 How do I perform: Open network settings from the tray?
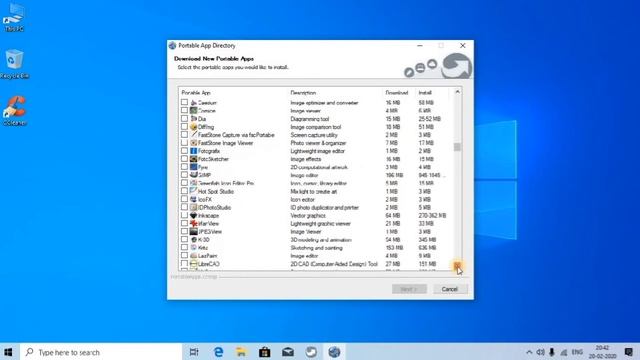(x=564, y=352)
